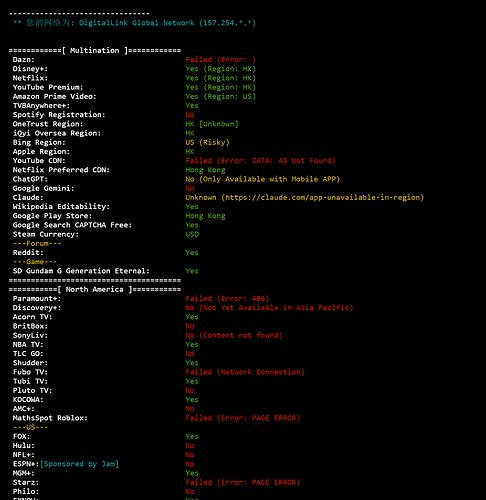Click the ---Forum--- subheading
The width and height of the screenshot is (486, 500).
[x=37, y=243]
